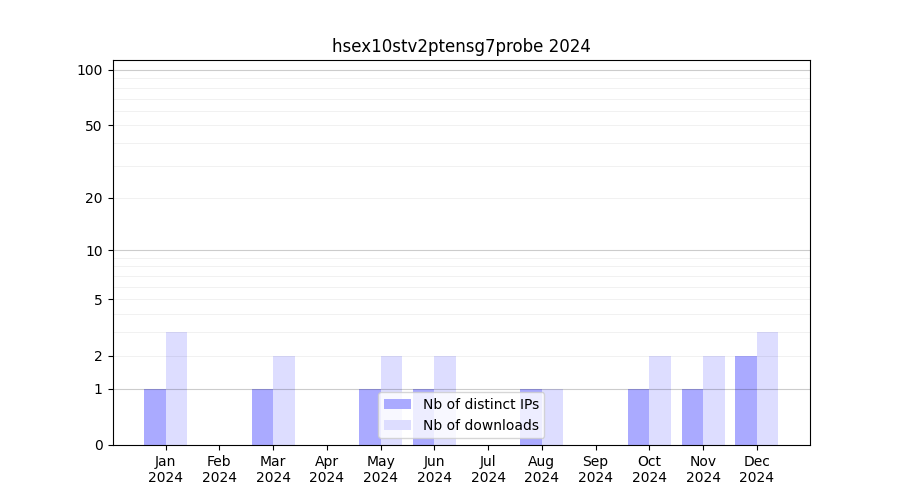Image resolution: width=900 pixels, height=500 pixels.
Task: Click the January distinct IPs bar
Action: (x=155, y=417)
